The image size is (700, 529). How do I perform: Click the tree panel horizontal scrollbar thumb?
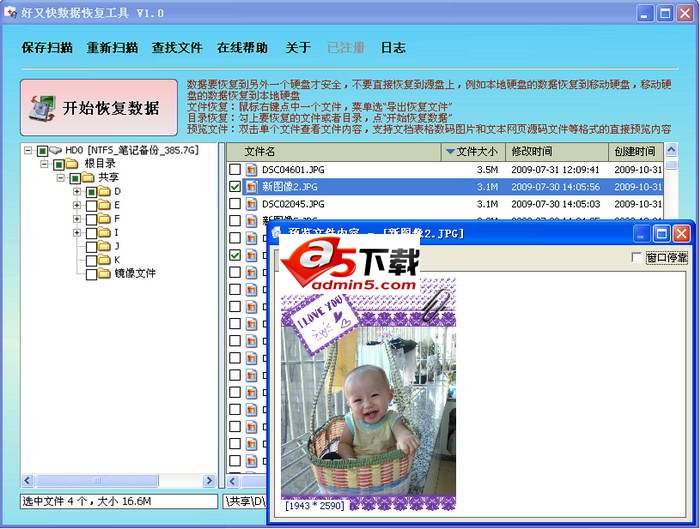click(x=97, y=481)
